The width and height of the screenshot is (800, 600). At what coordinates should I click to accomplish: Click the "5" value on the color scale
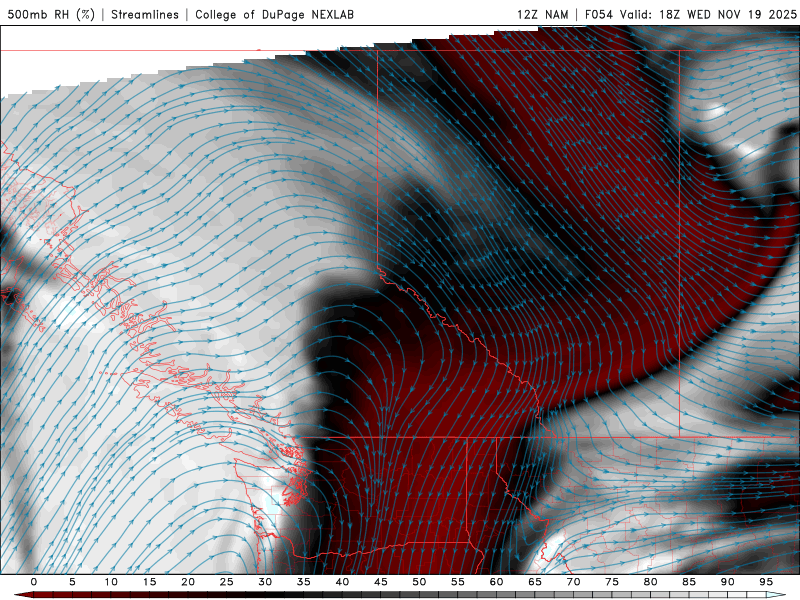point(72,582)
